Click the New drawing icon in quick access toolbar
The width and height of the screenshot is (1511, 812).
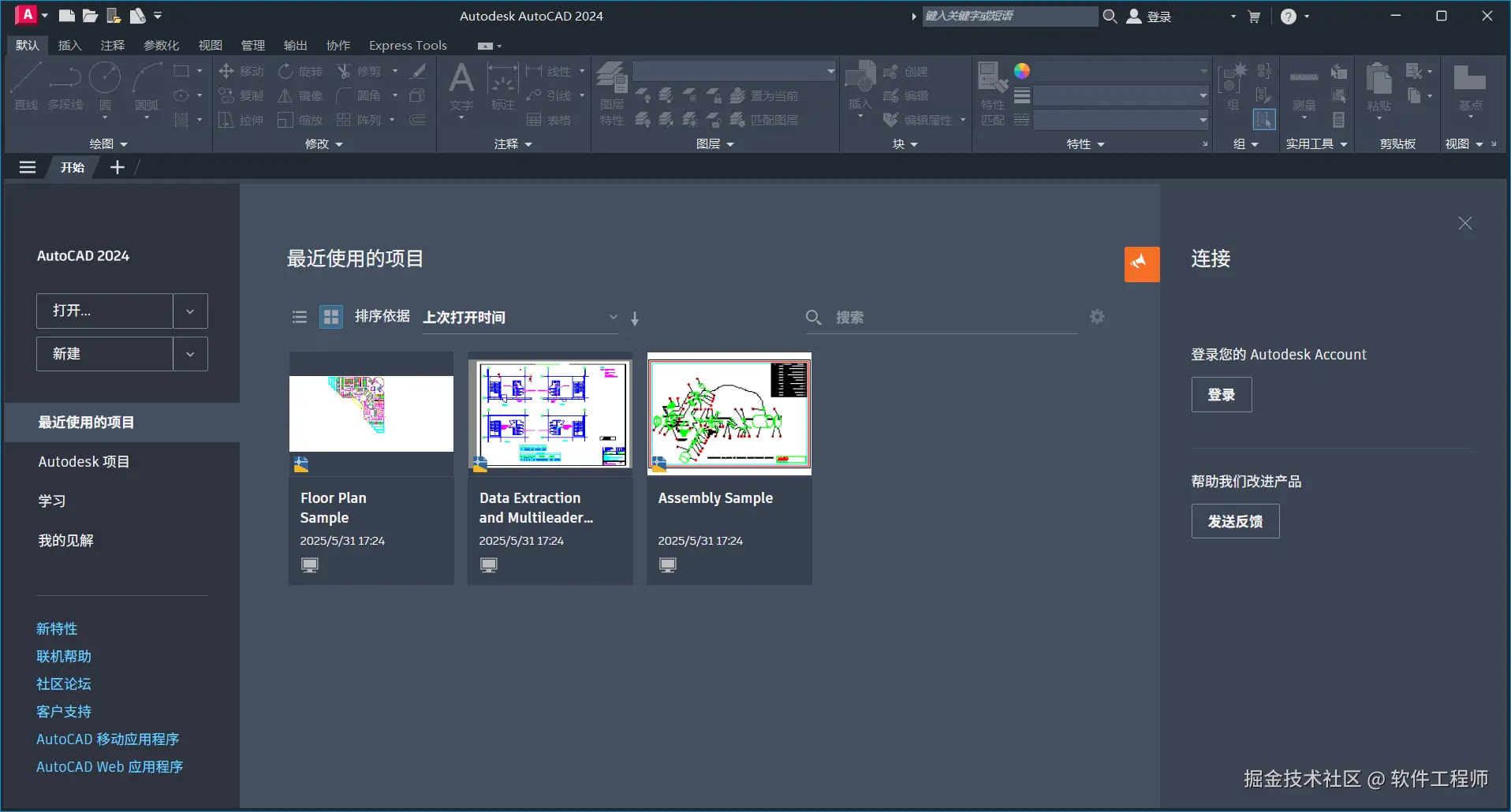[66, 16]
